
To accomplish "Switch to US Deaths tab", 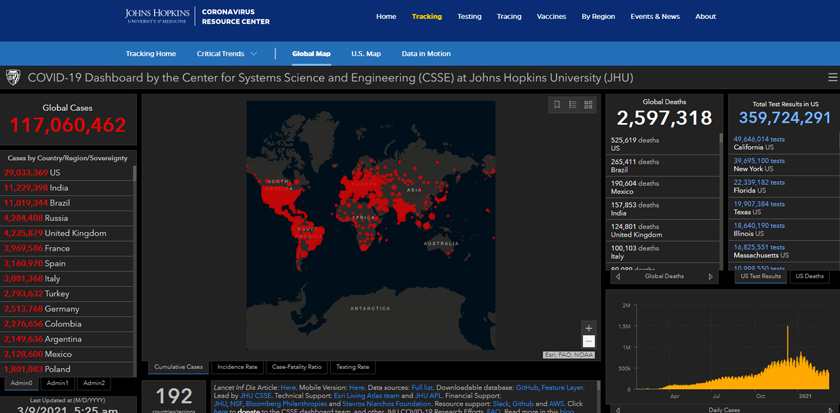I will coord(809,276).
